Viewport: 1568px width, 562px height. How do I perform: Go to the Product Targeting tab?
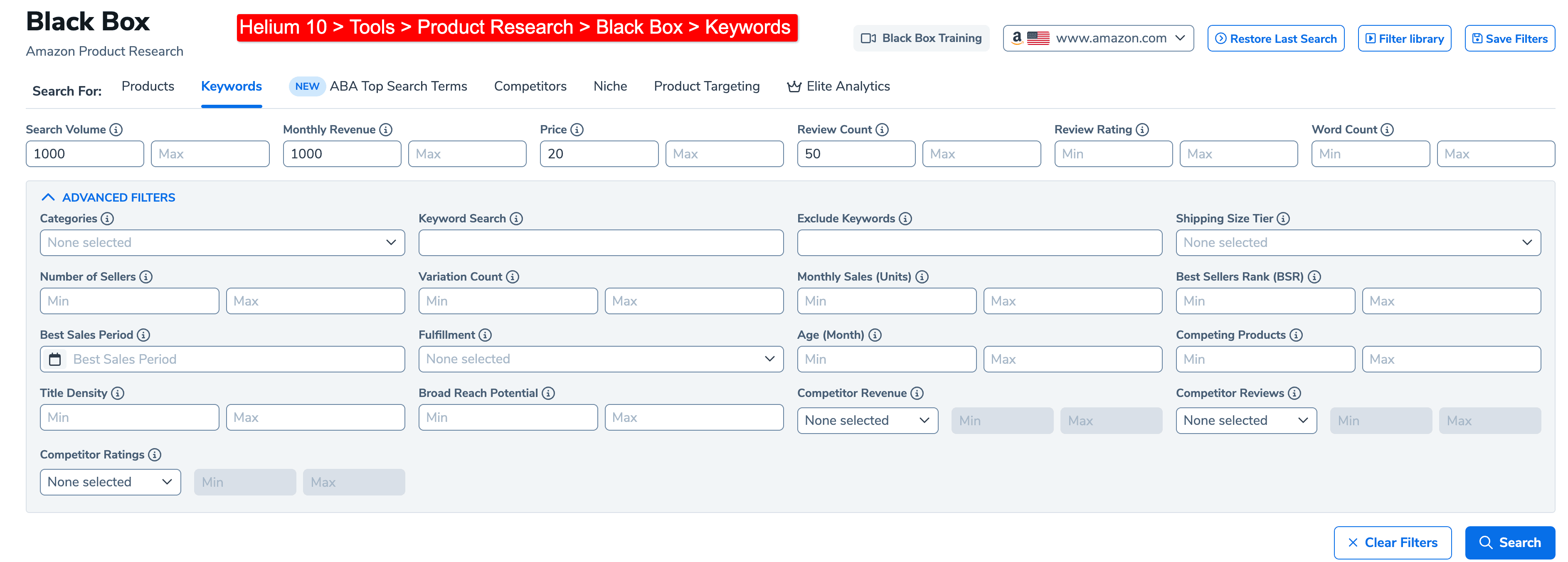[x=707, y=86]
